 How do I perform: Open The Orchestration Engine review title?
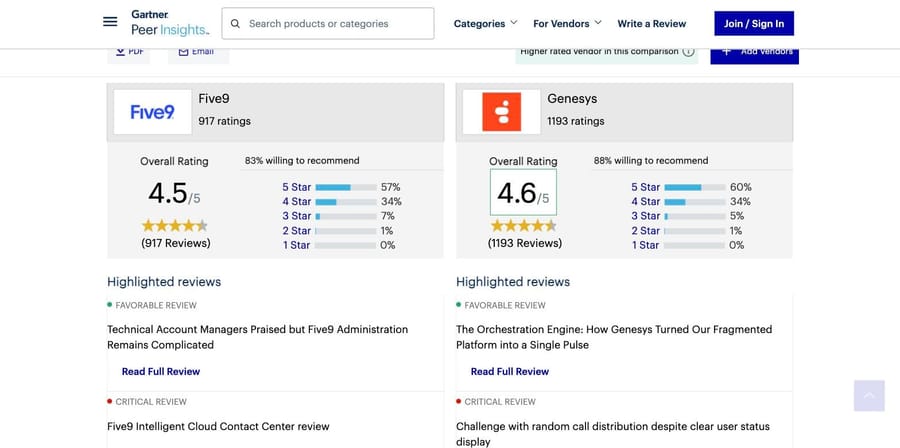coord(614,337)
